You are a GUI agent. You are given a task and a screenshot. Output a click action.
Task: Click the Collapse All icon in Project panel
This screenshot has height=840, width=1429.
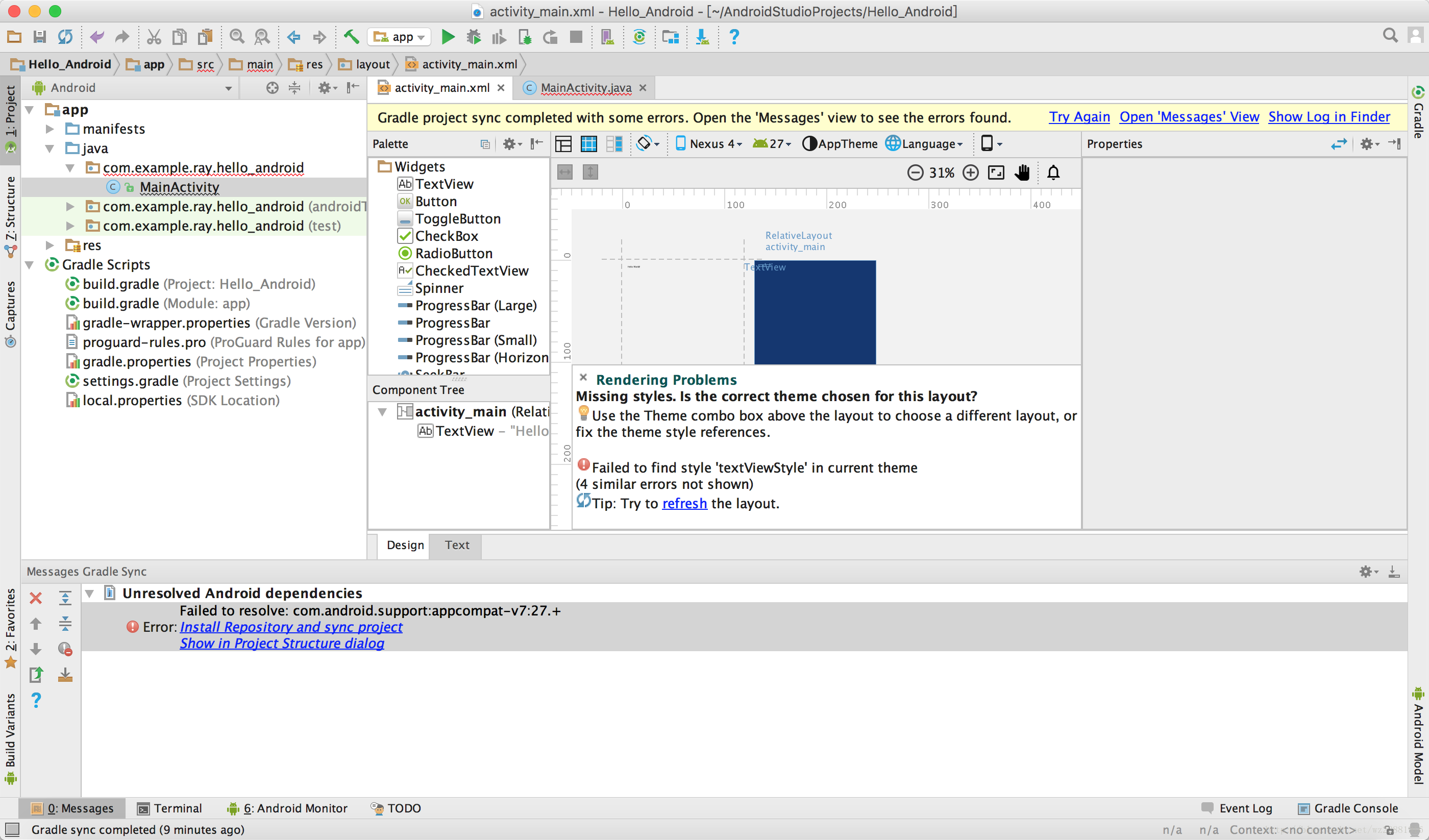pyautogui.click(x=294, y=88)
